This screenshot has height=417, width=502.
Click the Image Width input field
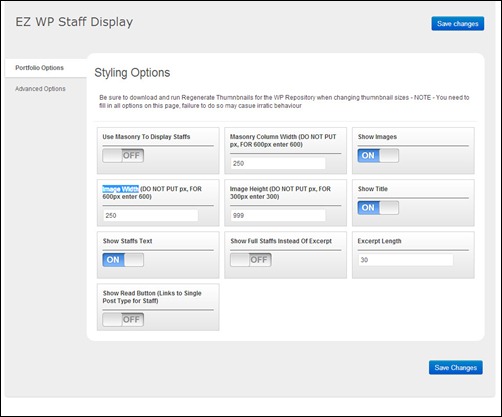tap(150, 215)
